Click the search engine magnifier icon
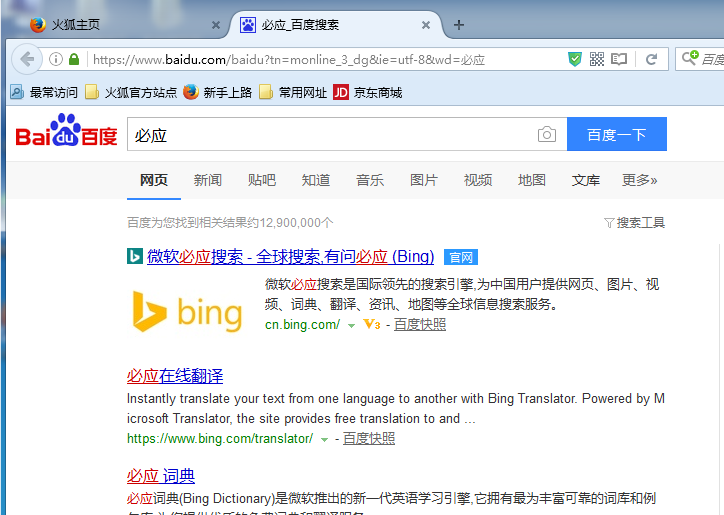 tap(690, 58)
